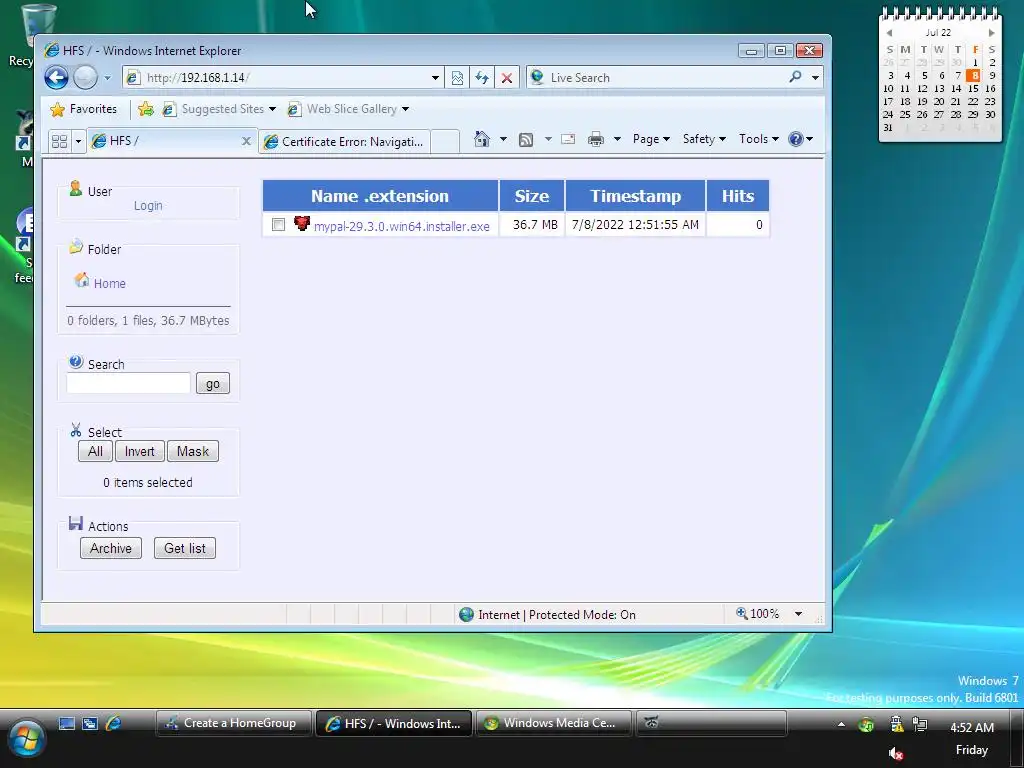Sort by Timestamp column header
This screenshot has width=1024, height=768.
point(635,196)
